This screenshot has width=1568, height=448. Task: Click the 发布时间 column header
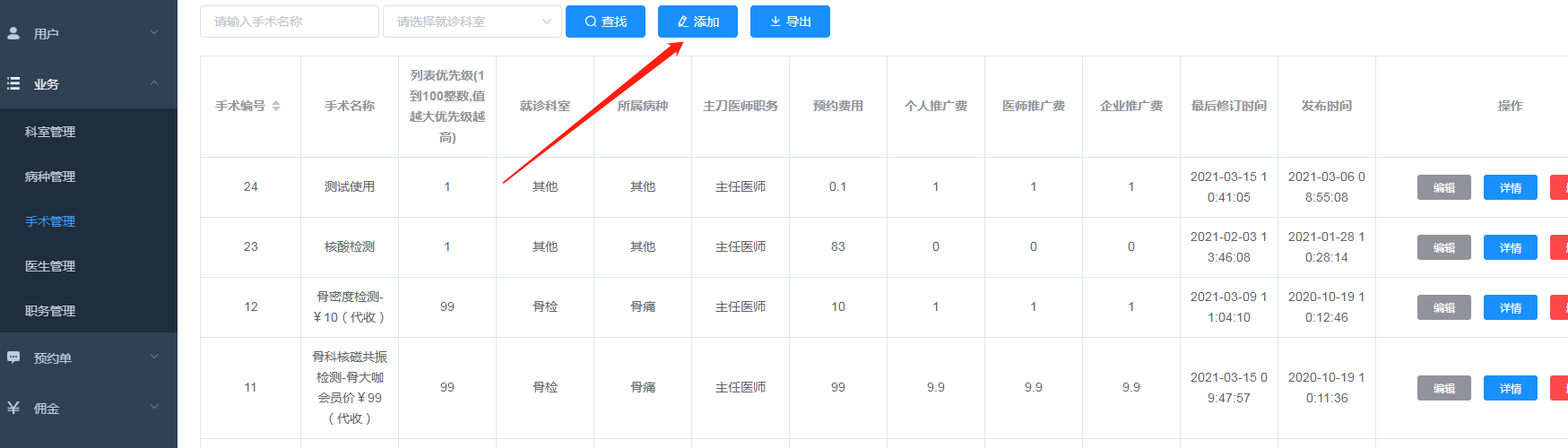(1327, 106)
